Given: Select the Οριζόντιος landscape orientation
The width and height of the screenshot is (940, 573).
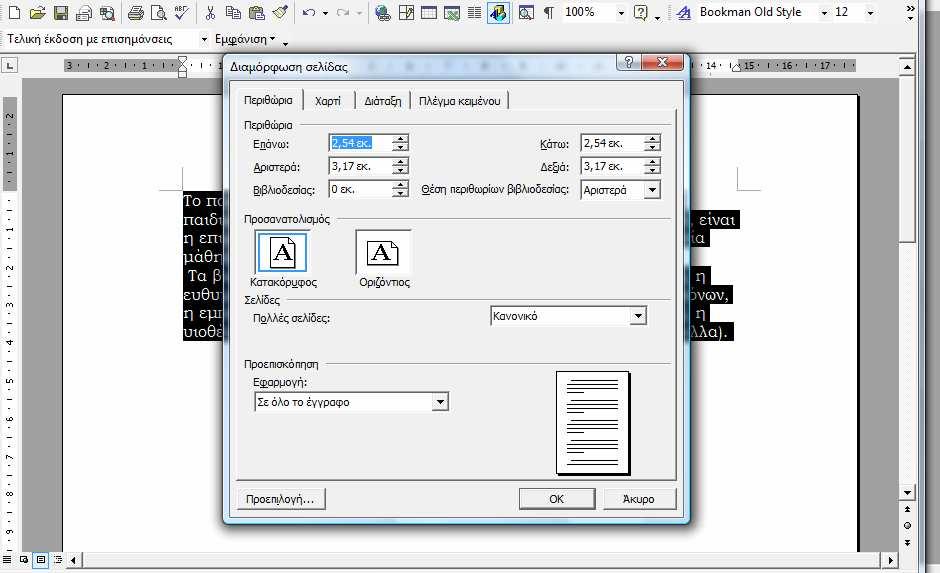Looking at the screenshot, I should click(x=383, y=253).
